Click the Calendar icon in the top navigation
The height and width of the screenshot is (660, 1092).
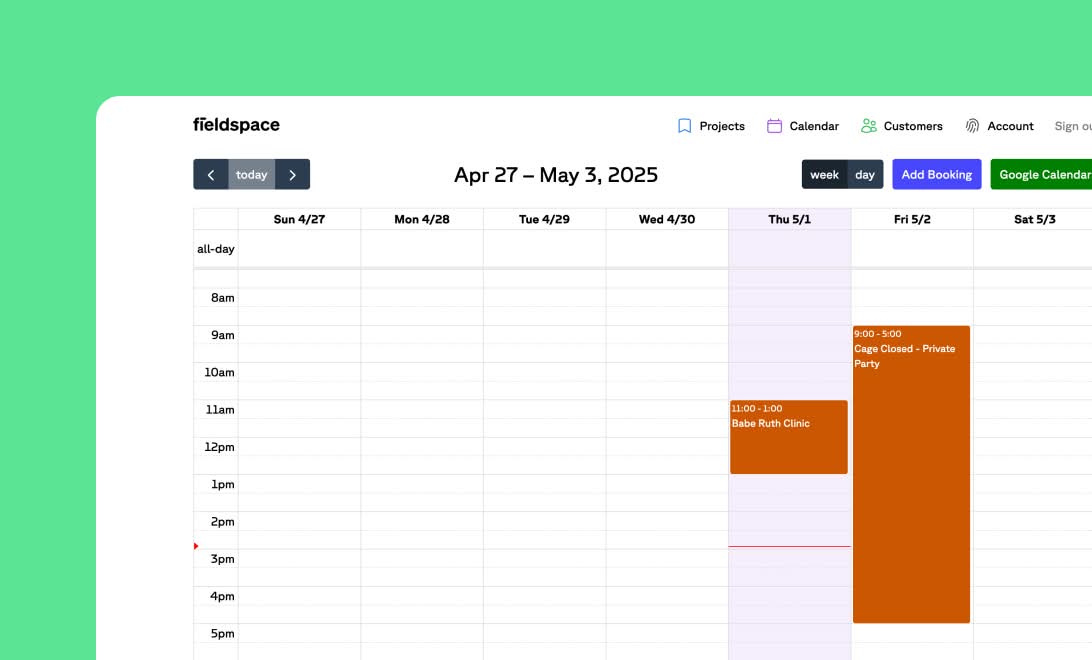click(774, 126)
